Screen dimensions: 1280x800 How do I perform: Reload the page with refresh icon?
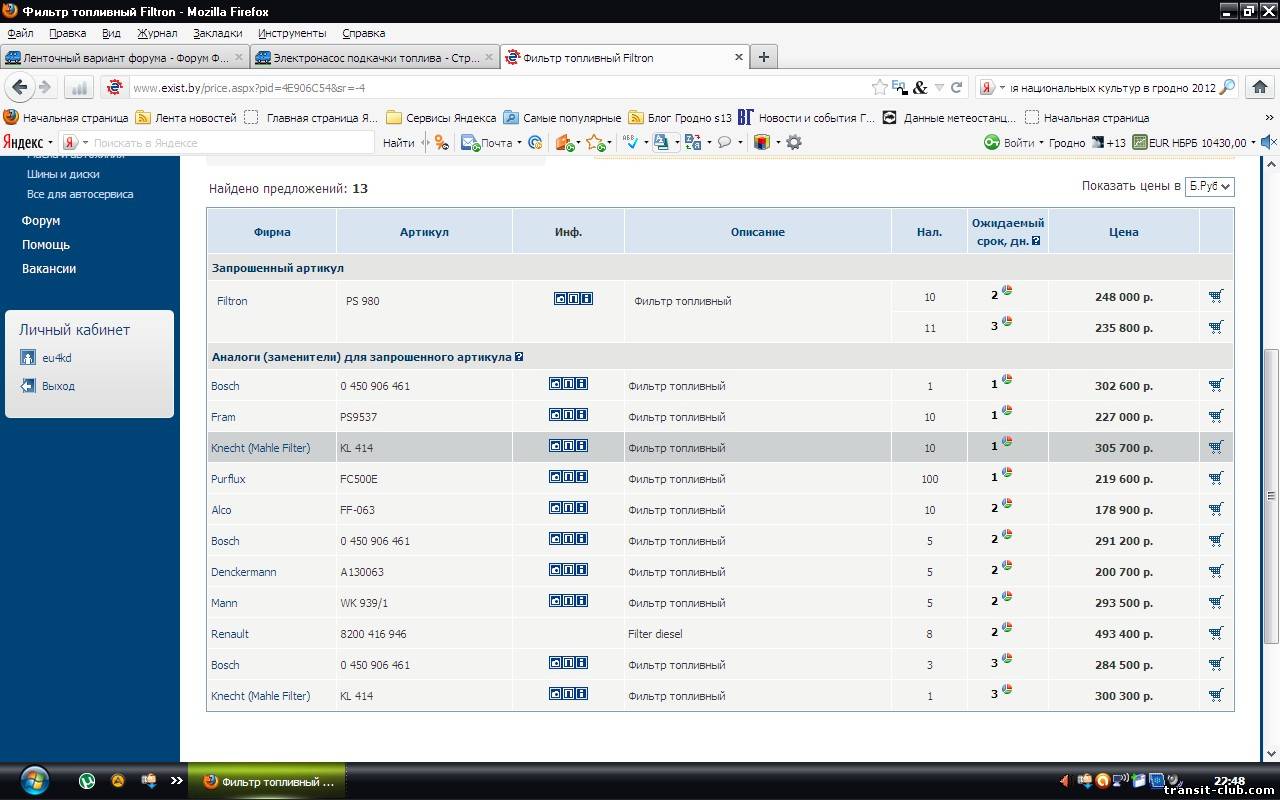coord(956,88)
